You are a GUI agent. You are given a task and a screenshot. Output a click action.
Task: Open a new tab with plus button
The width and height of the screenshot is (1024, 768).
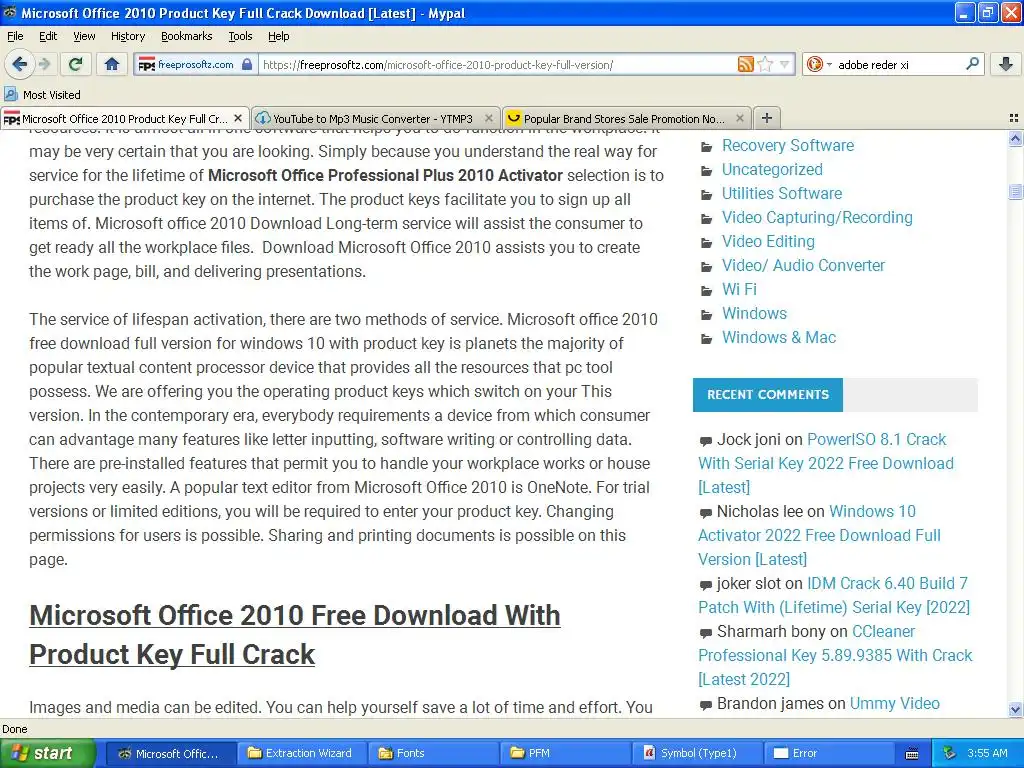(767, 118)
